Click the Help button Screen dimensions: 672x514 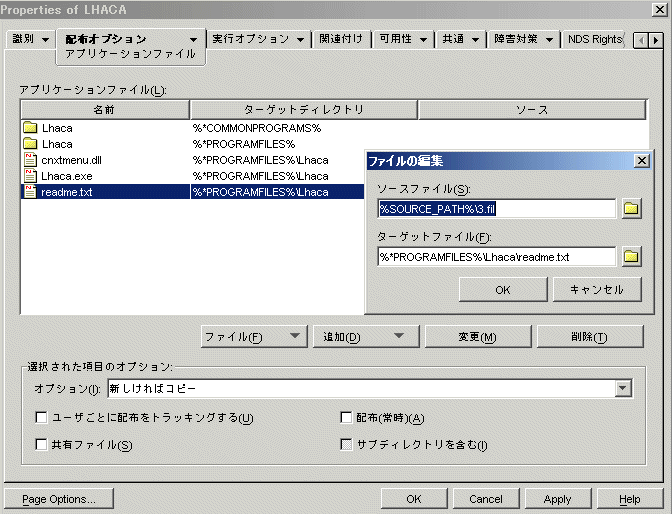click(630, 499)
